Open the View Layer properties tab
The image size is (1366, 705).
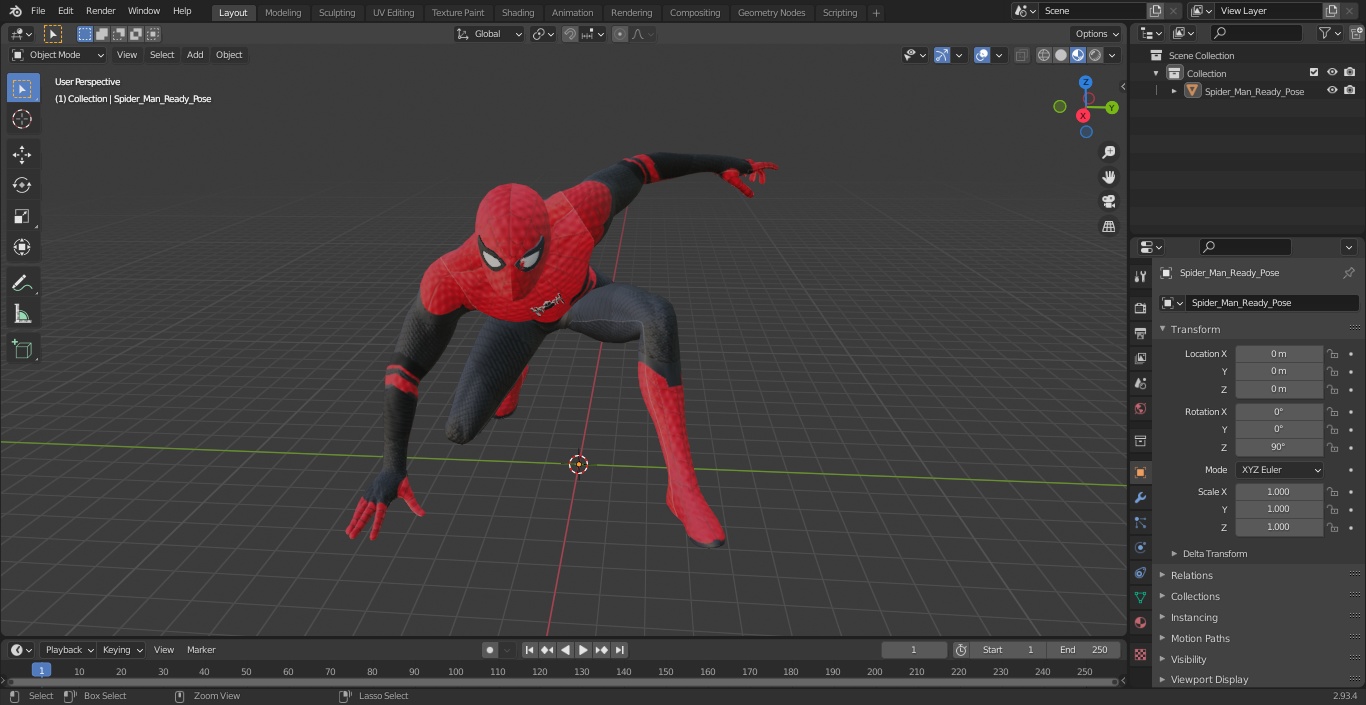click(1140, 358)
